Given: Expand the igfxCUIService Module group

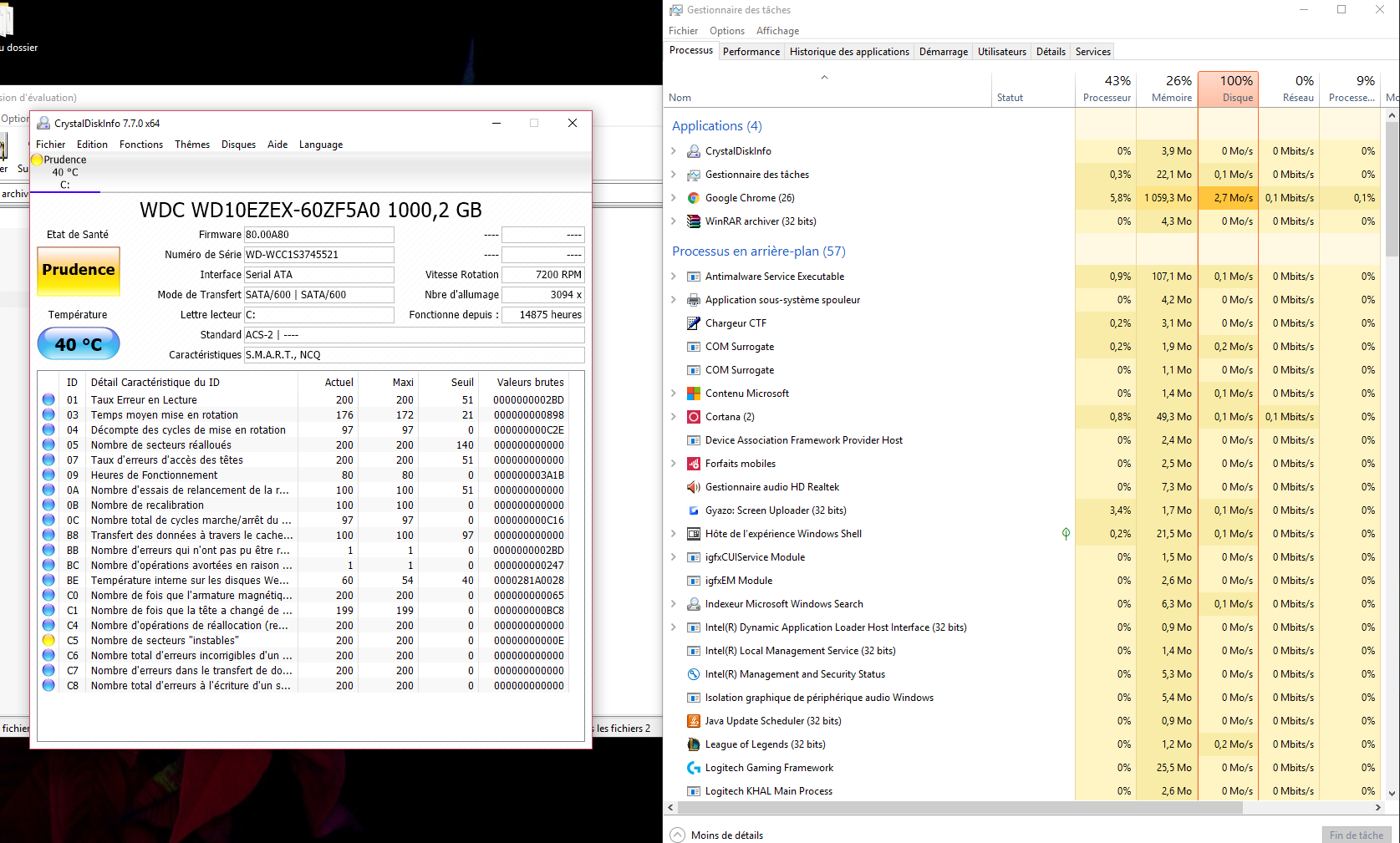Looking at the screenshot, I should (x=674, y=557).
